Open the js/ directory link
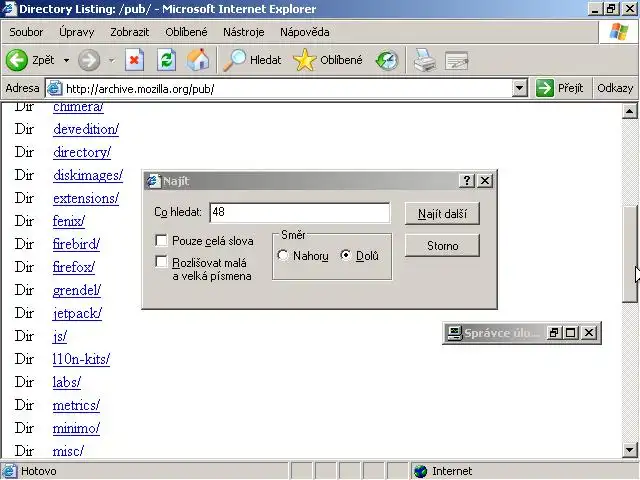Image resolution: width=640 pixels, height=480 pixels. click(60, 336)
